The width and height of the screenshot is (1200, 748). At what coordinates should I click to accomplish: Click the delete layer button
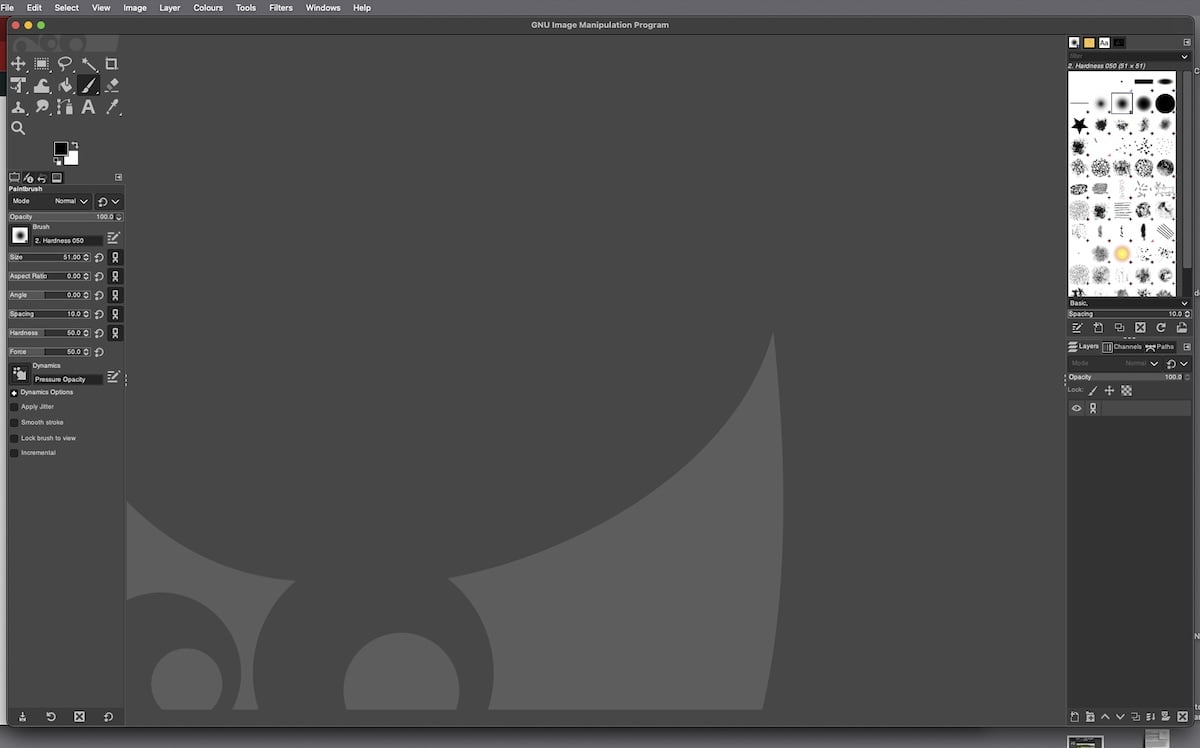[1183, 716]
